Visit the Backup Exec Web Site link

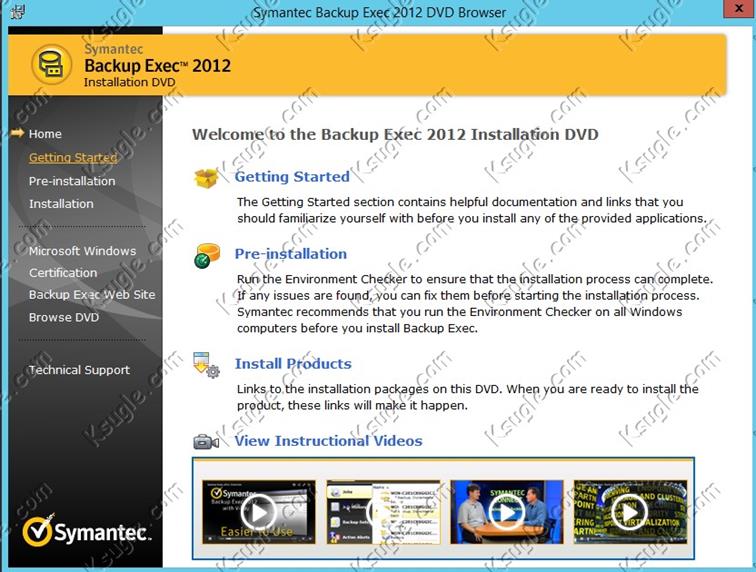click(x=92, y=295)
